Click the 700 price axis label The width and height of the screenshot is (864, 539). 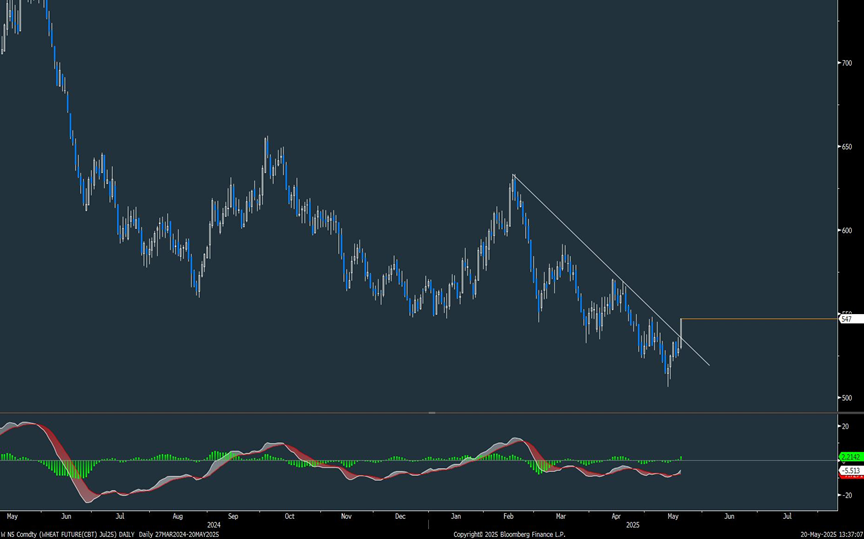(x=846, y=63)
